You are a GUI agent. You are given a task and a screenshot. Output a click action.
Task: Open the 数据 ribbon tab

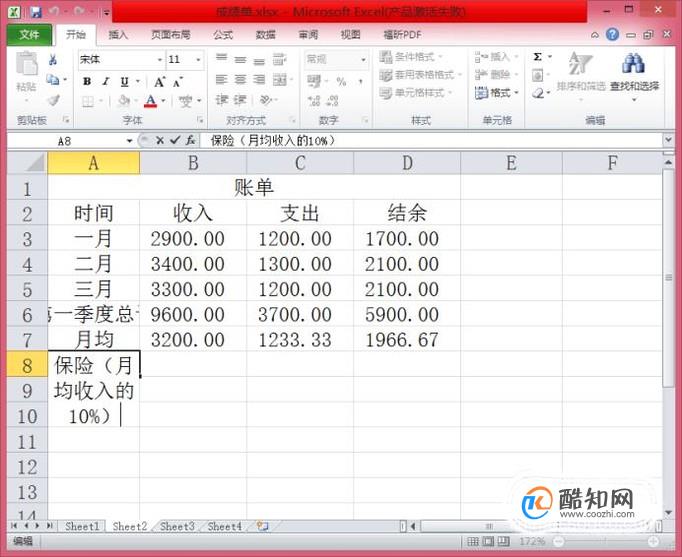point(265,35)
